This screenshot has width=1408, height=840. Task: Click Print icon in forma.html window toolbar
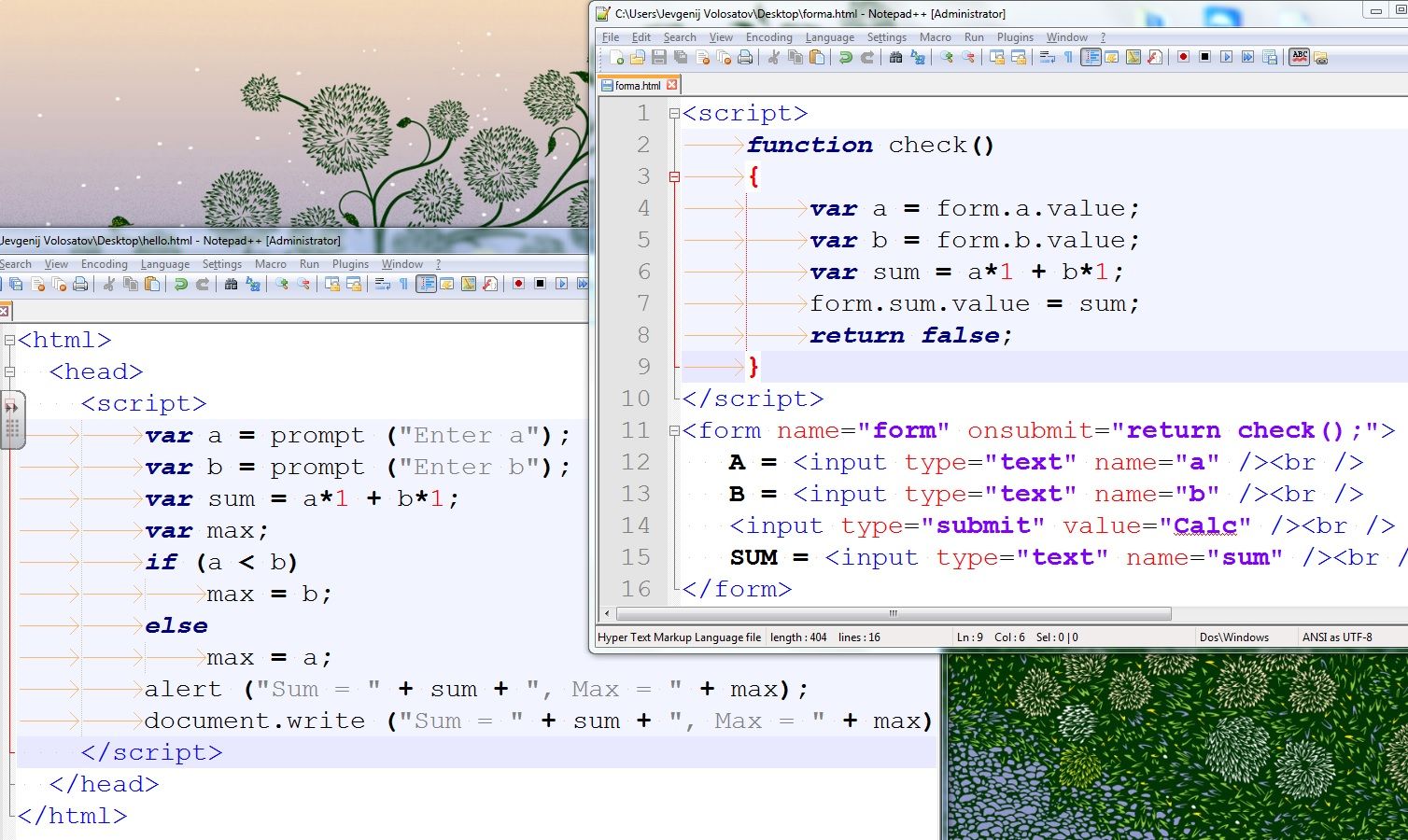coord(745,58)
